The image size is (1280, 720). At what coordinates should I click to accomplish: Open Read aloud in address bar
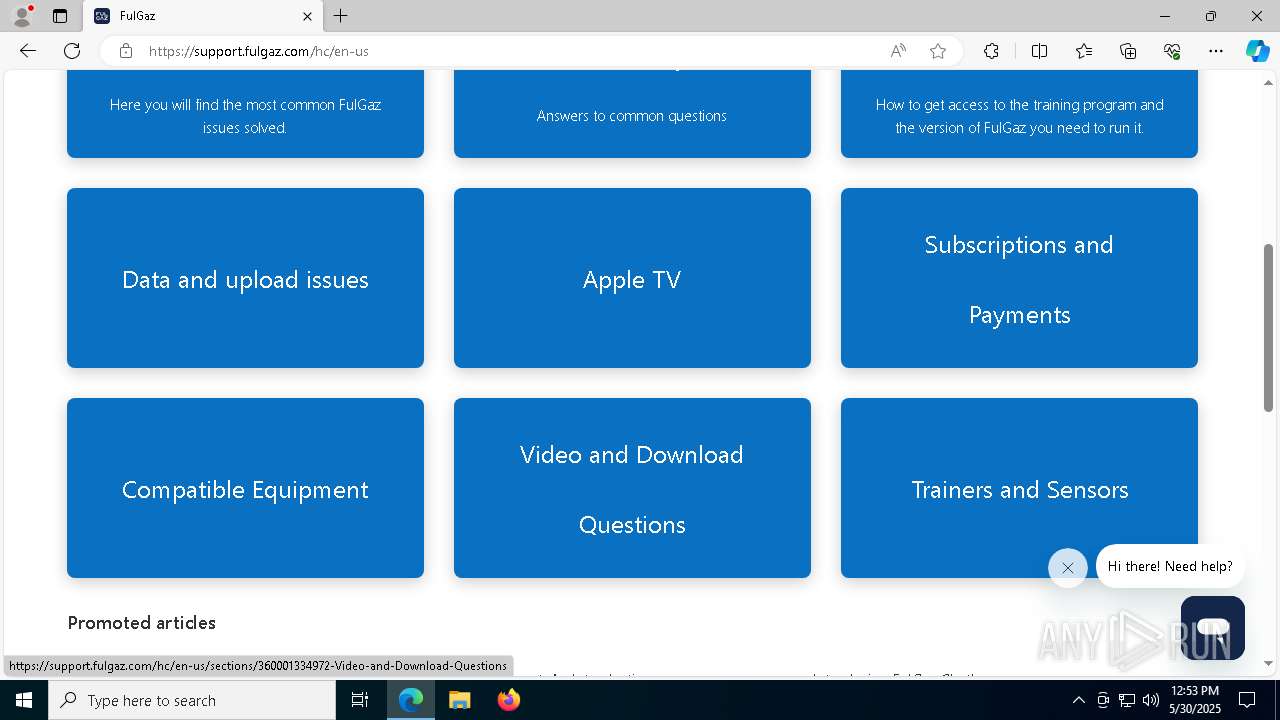pyautogui.click(x=898, y=51)
